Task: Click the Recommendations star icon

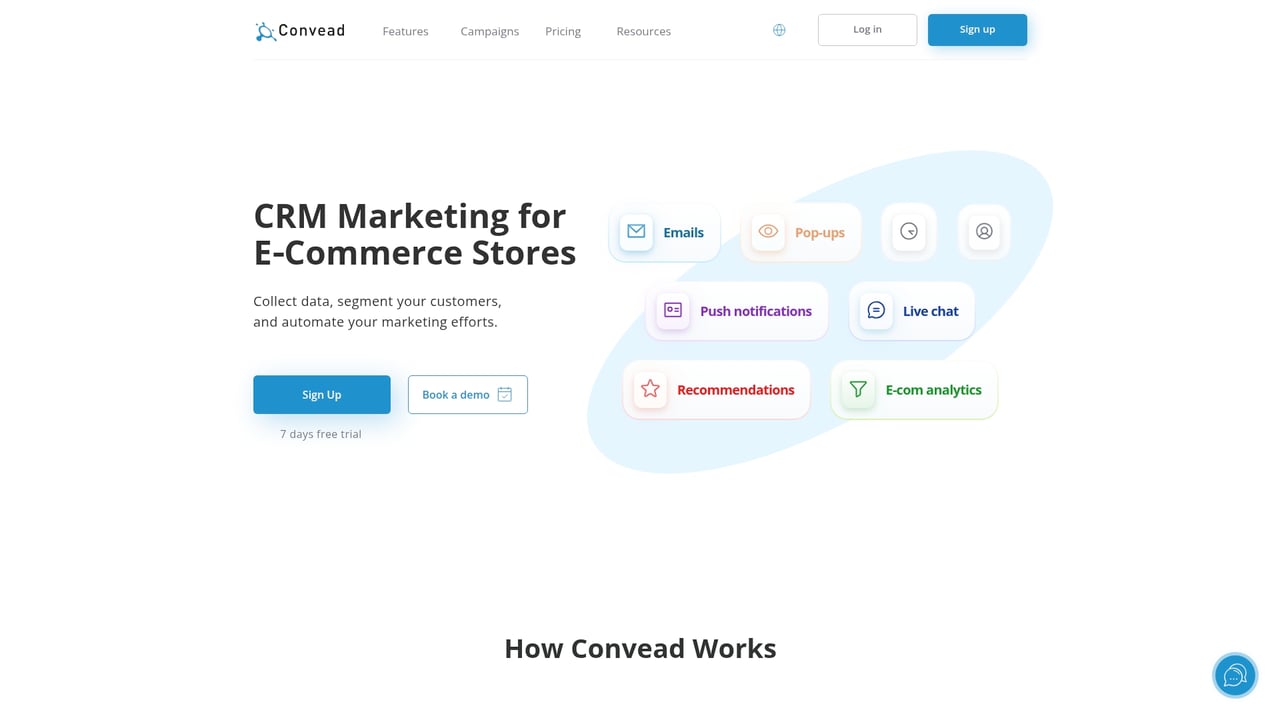Action: tap(649, 389)
